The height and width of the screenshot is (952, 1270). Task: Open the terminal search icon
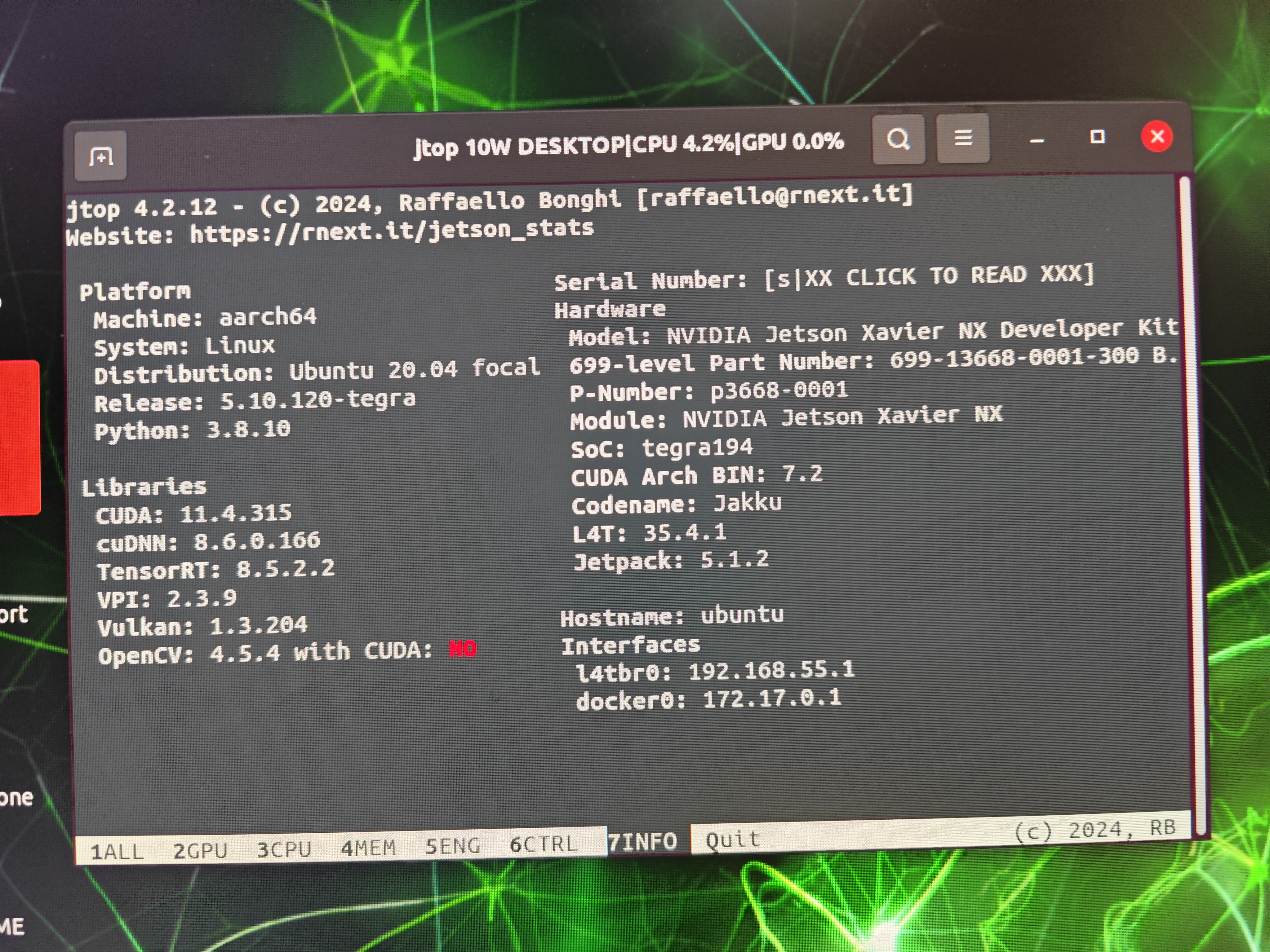coord(898,139)
